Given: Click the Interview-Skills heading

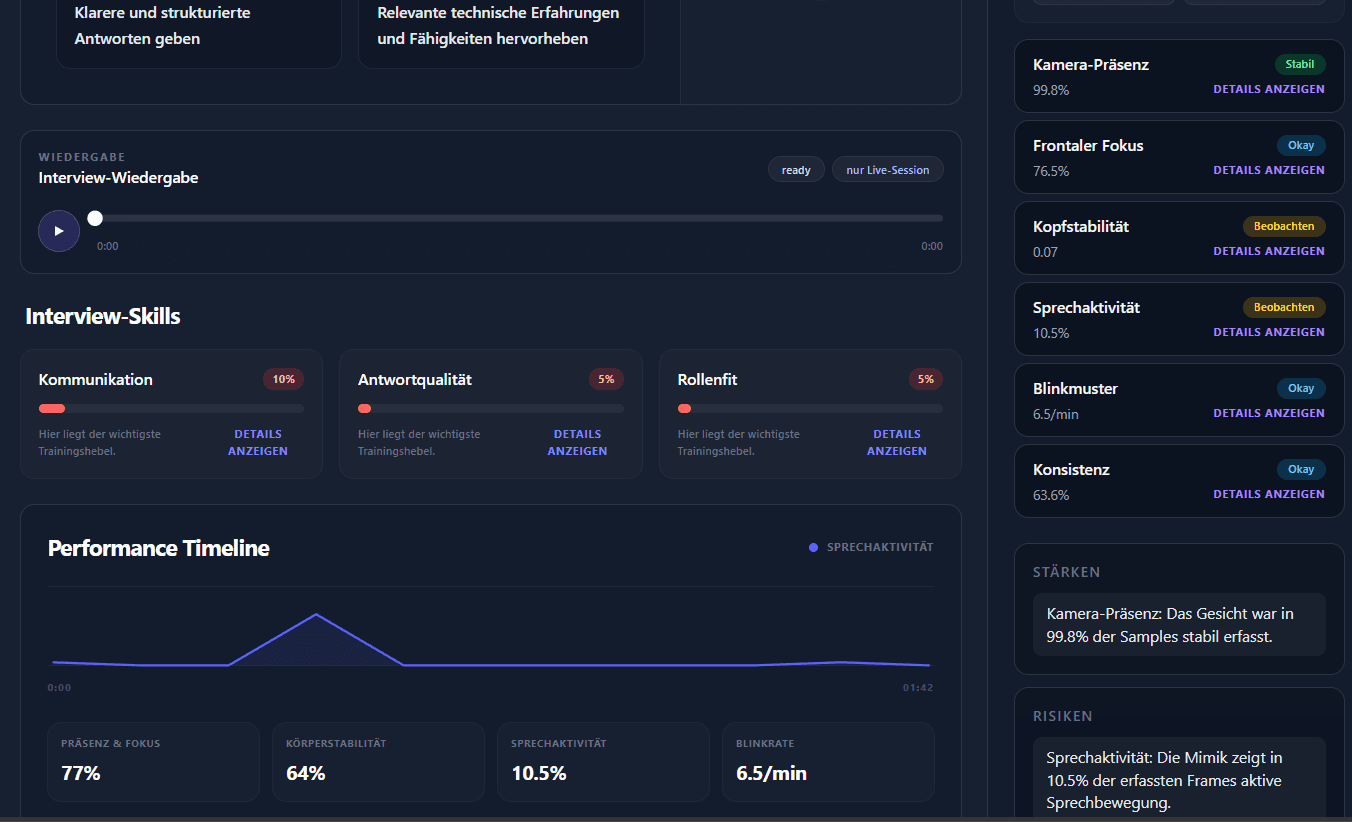Looking at the screenshot, I should (103, 316).
